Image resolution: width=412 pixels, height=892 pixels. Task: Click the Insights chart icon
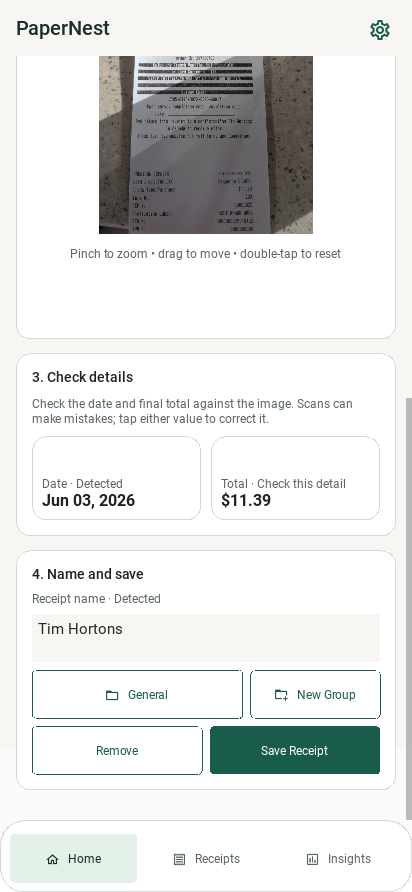pyautogui.click(x=312, y=860)
